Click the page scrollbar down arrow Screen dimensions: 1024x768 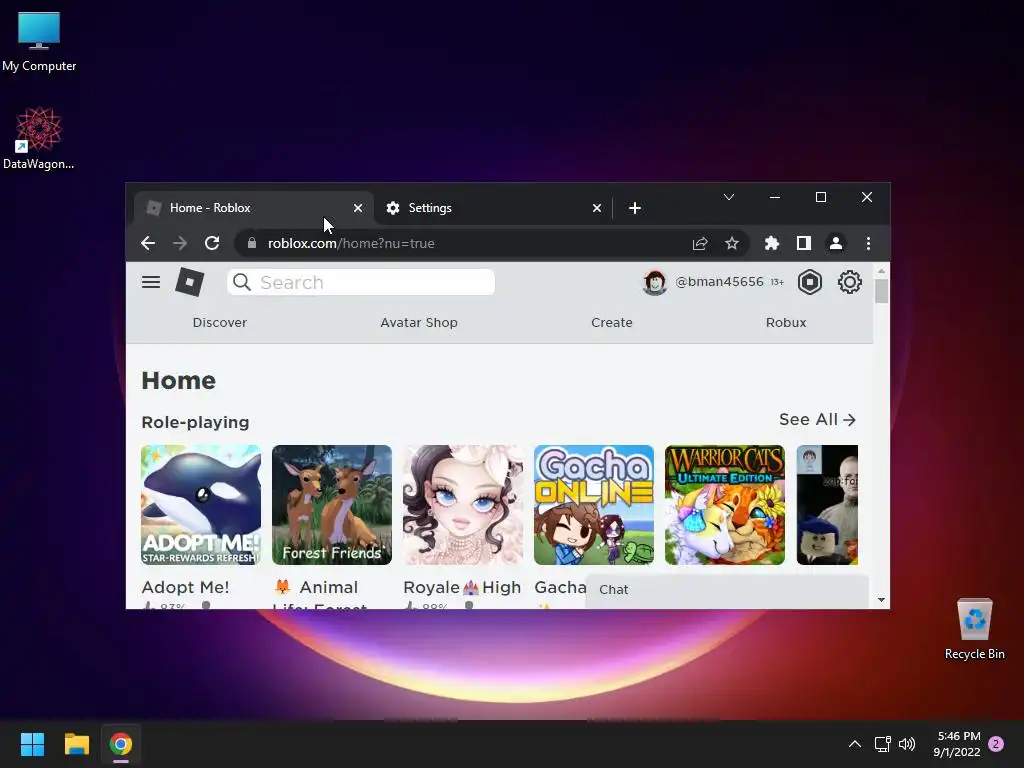[881, 600]
